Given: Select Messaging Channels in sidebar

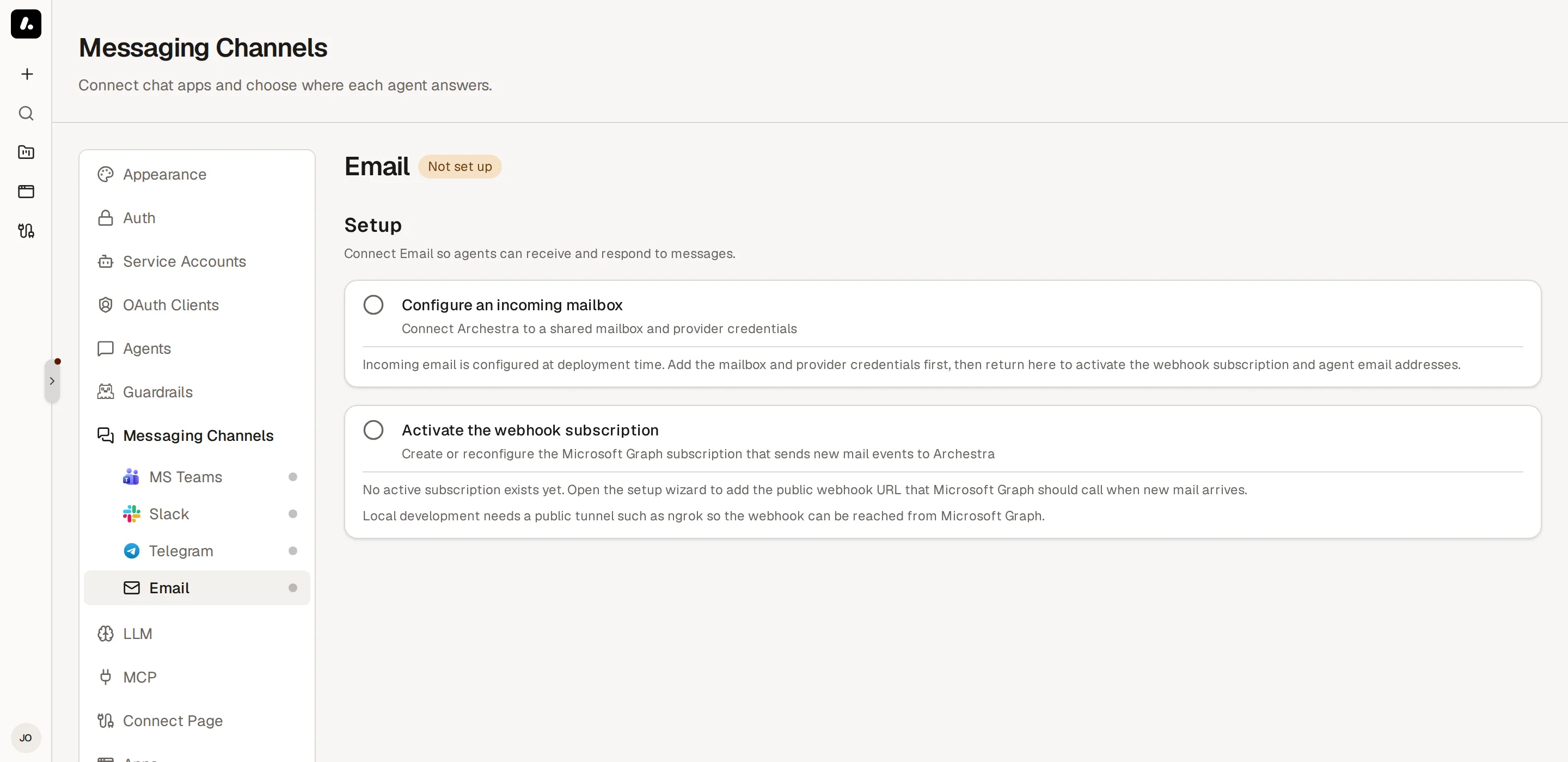Looking at the screenshot, I should 197,436.
